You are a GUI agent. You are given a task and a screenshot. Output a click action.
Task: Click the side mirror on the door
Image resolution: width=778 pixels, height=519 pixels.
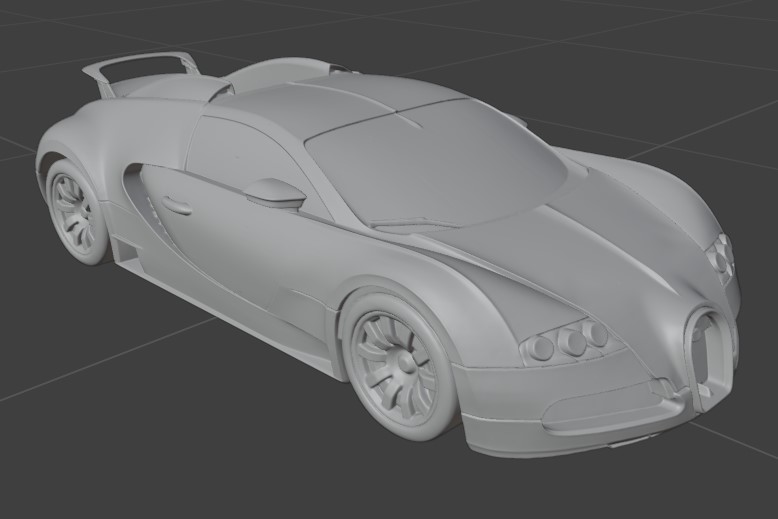[275, 193]
